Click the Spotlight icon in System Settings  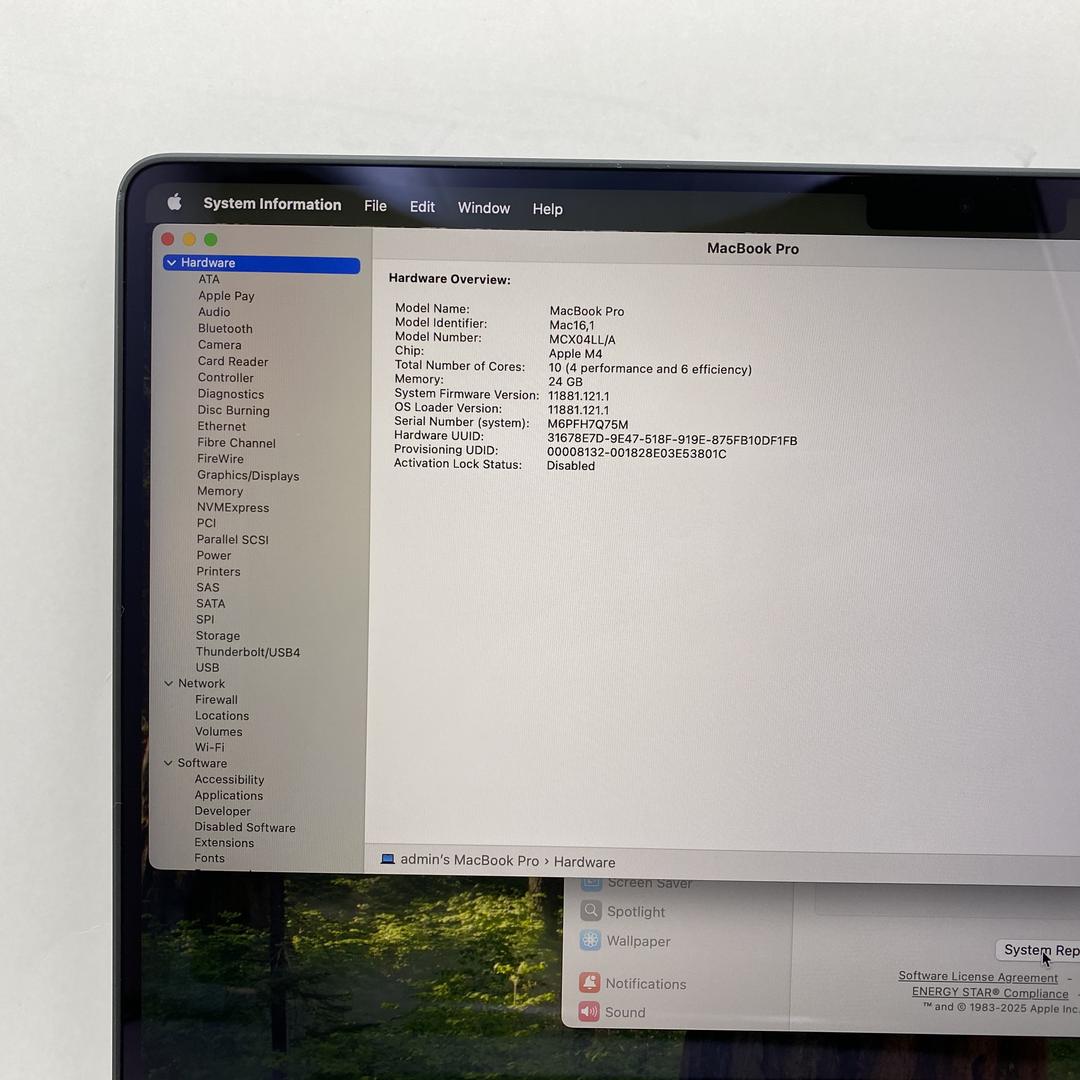pos(591,911)
